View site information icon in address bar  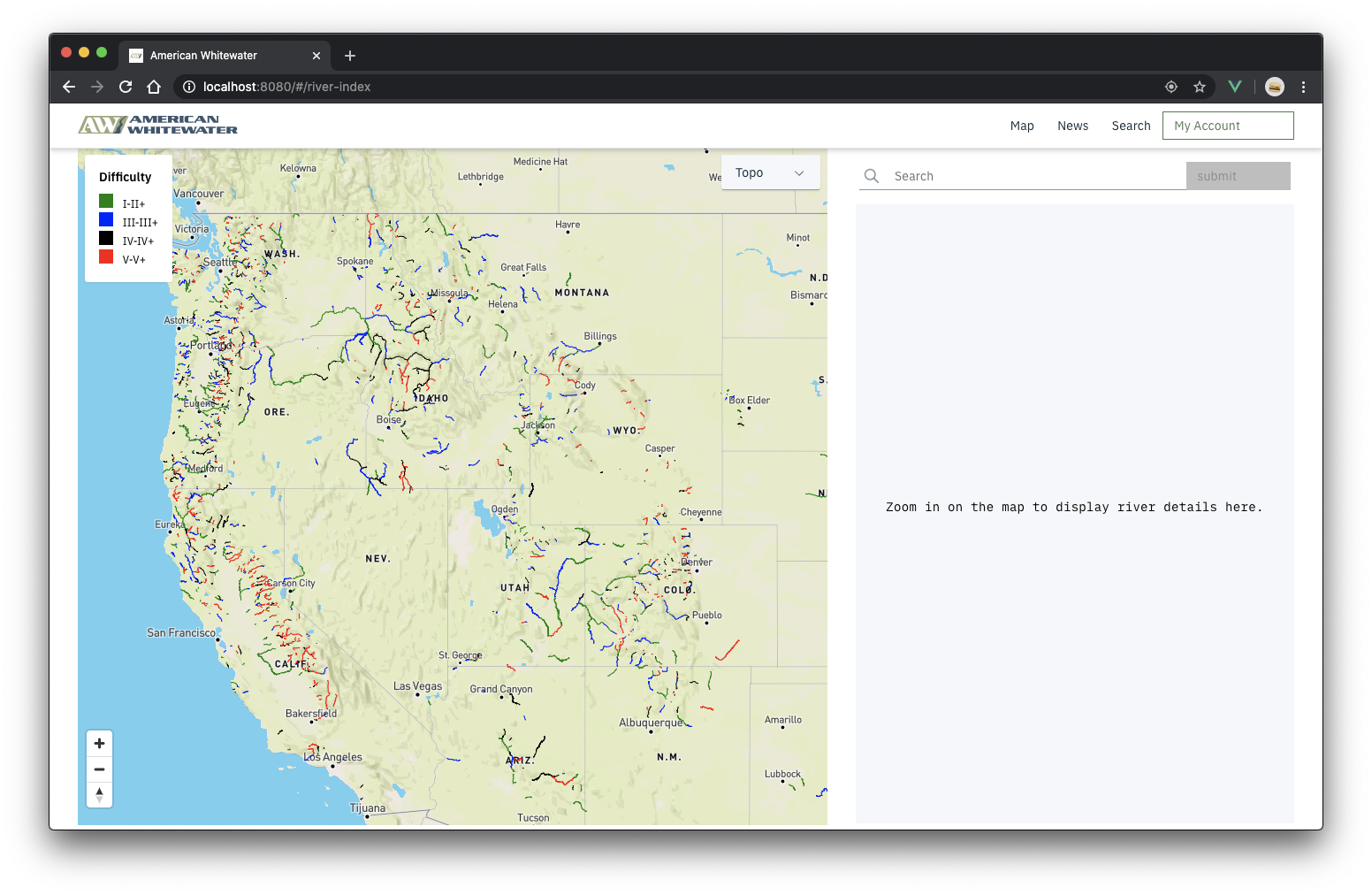pyautogui.click(x=188, y=87)
